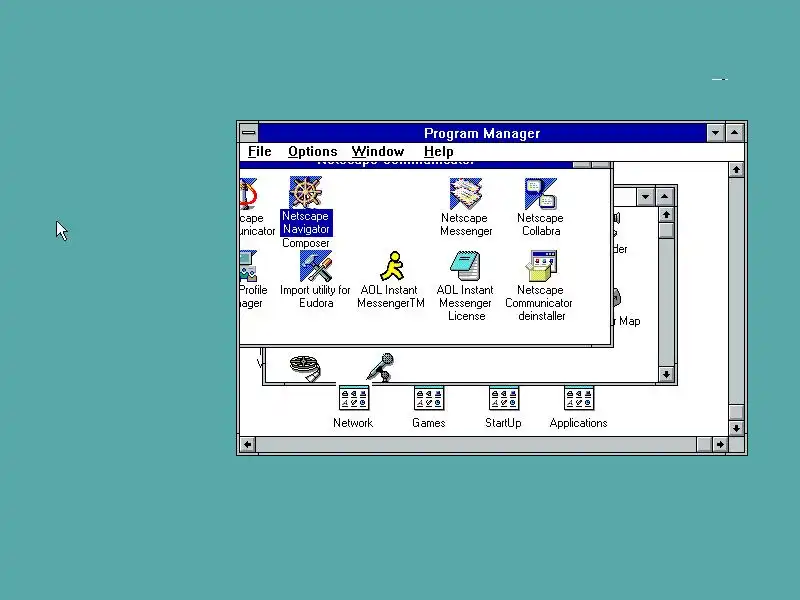This screenshot has height=600, width=800.
Task: Click back group window scrollbar down arrow
Action: (x=666, y=374)
